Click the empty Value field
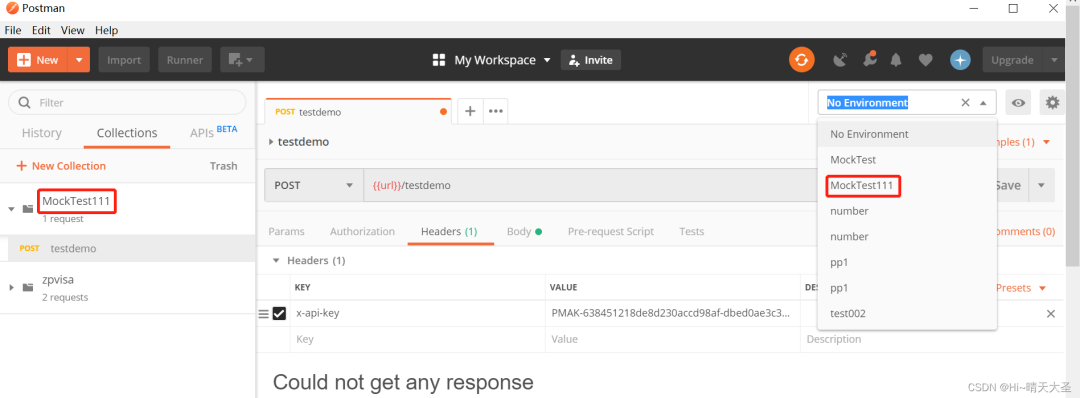Screen dimensions: 1080x398 (672, 339)
